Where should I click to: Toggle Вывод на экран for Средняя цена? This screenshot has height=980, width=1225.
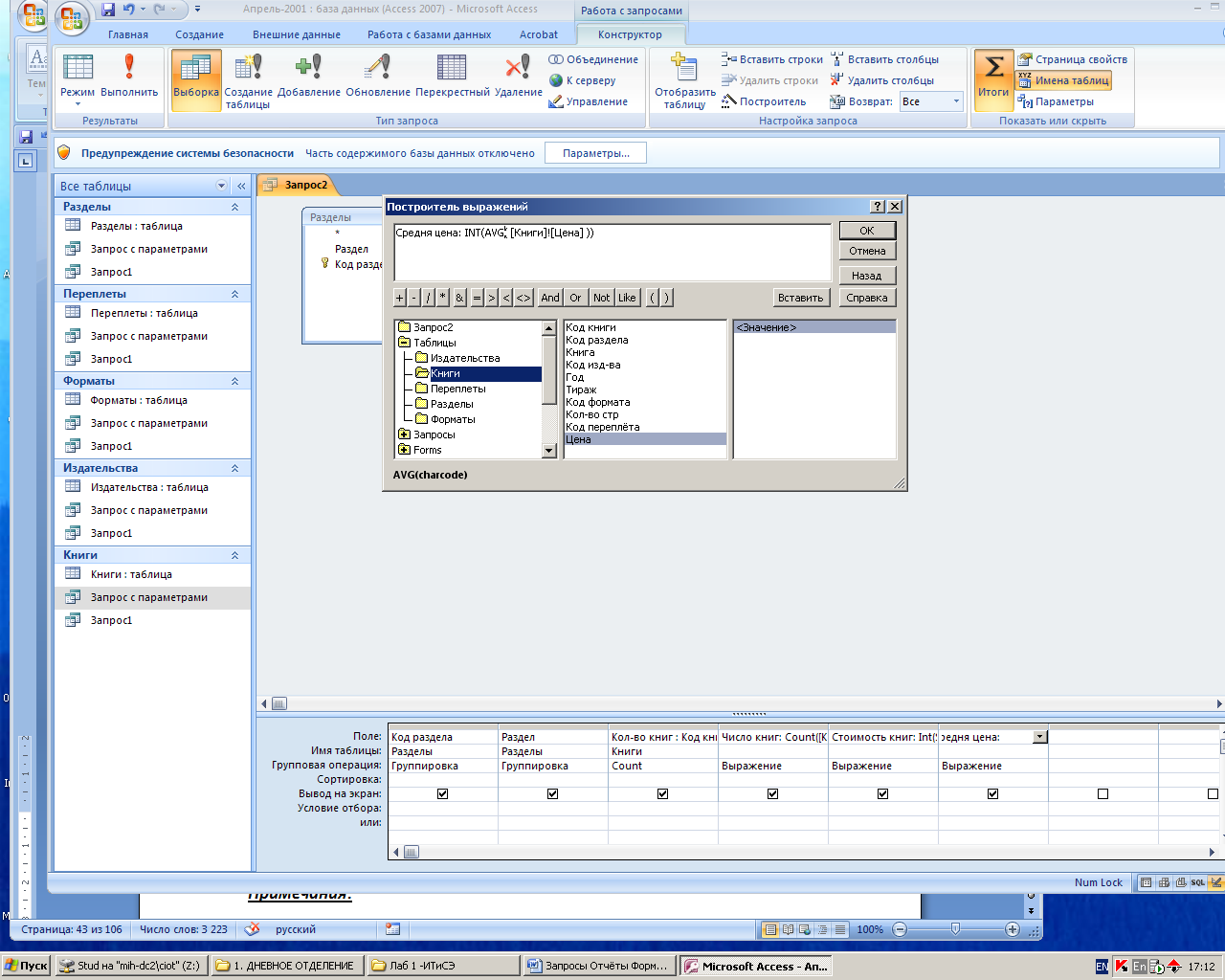(x=992, y=793)
